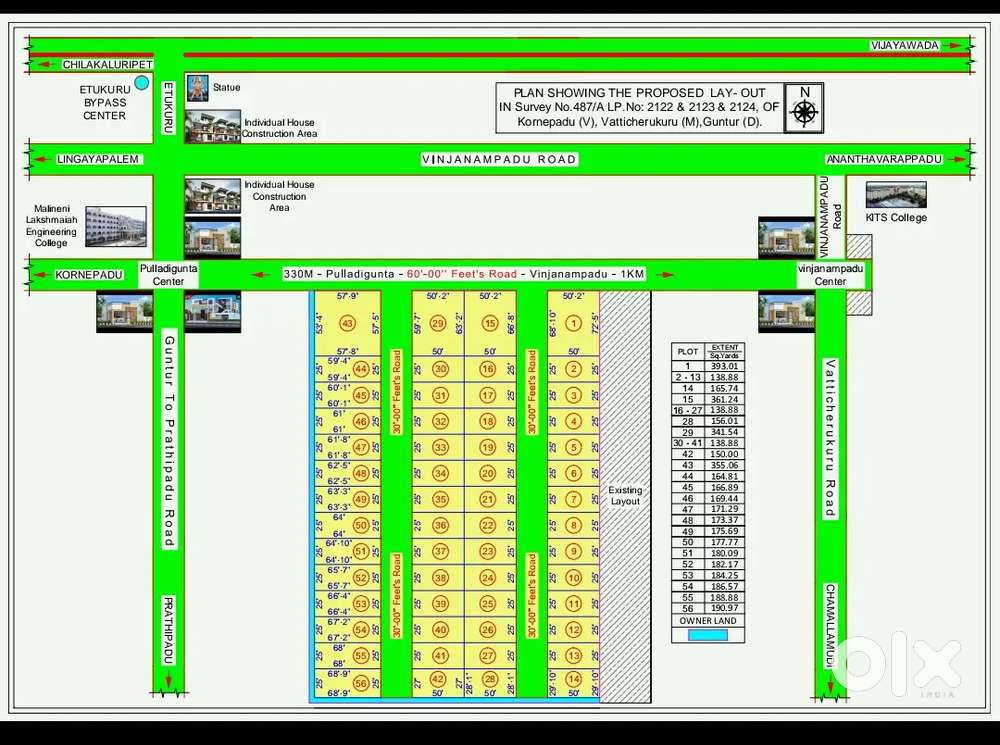Click the plan title box text

point(639,108)
